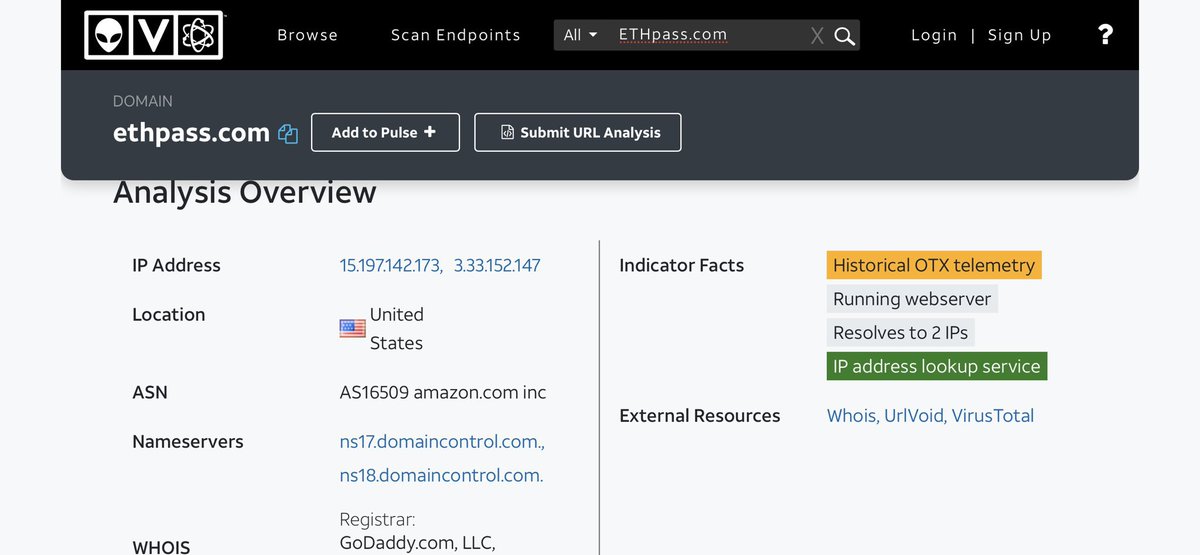Viewport: 1200px width, 555px height.
Task: Open the Browse menu
Action: (307, 35)
